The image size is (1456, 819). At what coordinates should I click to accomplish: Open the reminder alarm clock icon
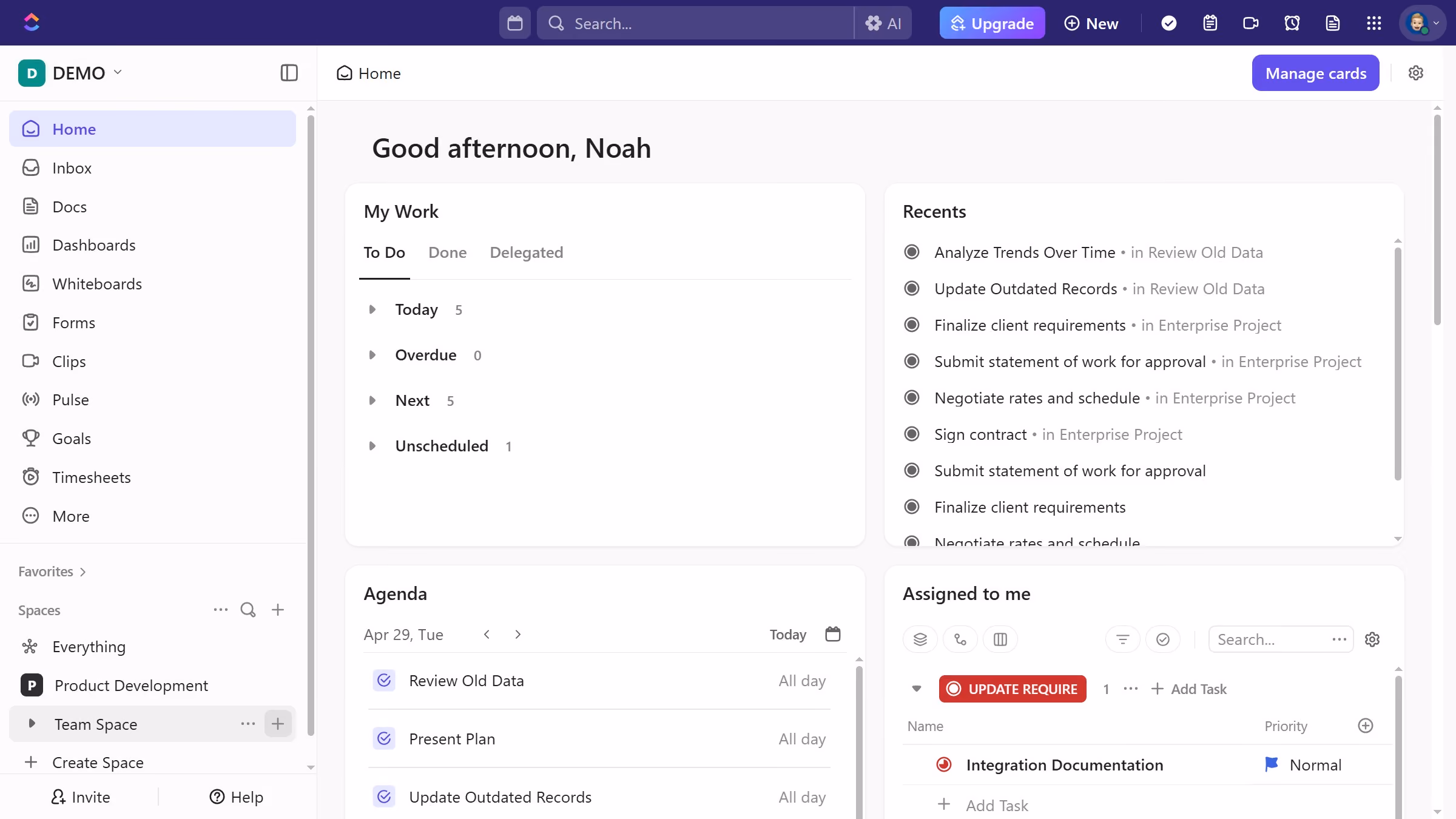click(1292, 23)
